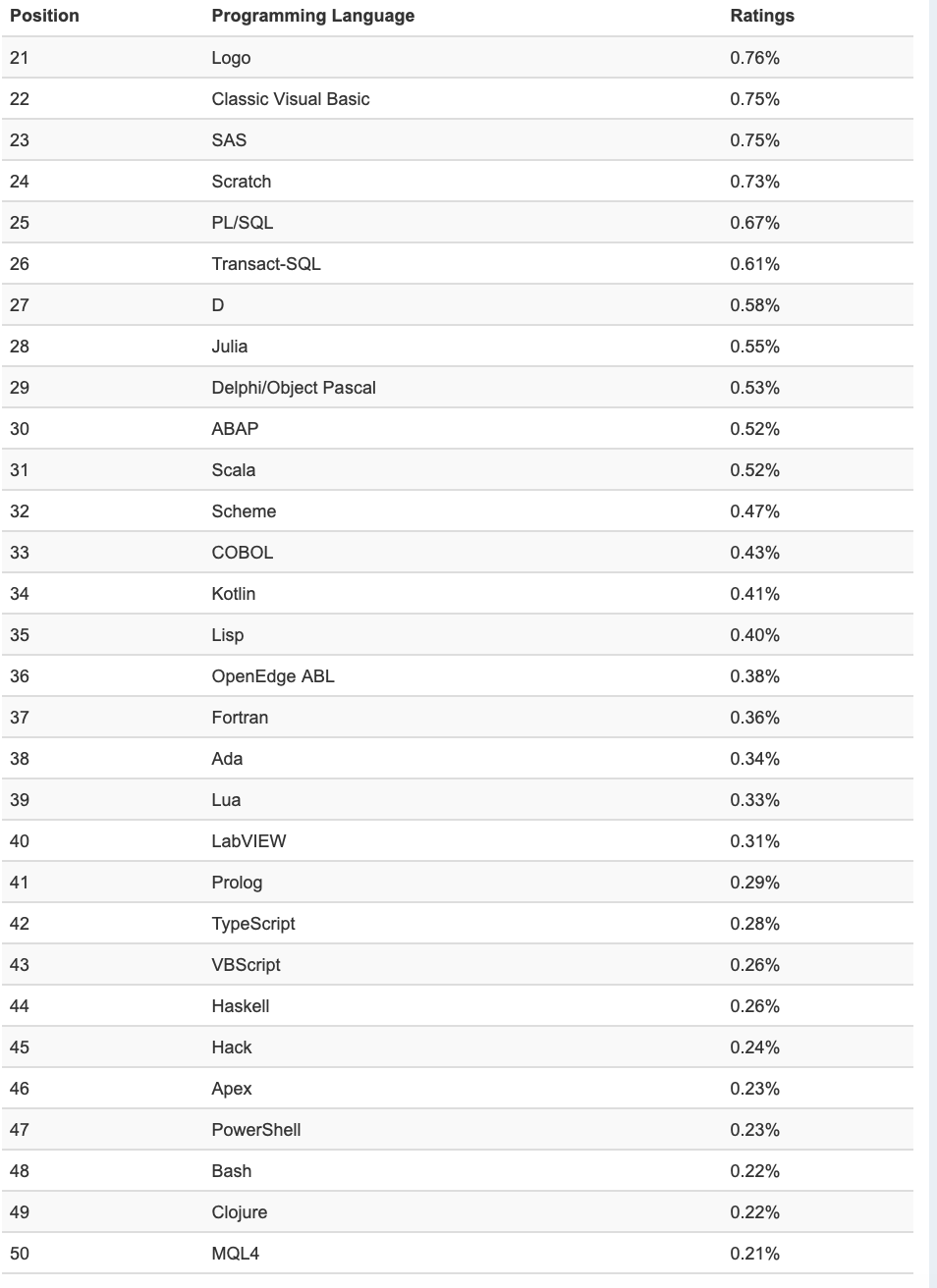Screen dimensions: 937x1288
Task: Click the Classic Visual Basic entry
Action: coord(291,99)
